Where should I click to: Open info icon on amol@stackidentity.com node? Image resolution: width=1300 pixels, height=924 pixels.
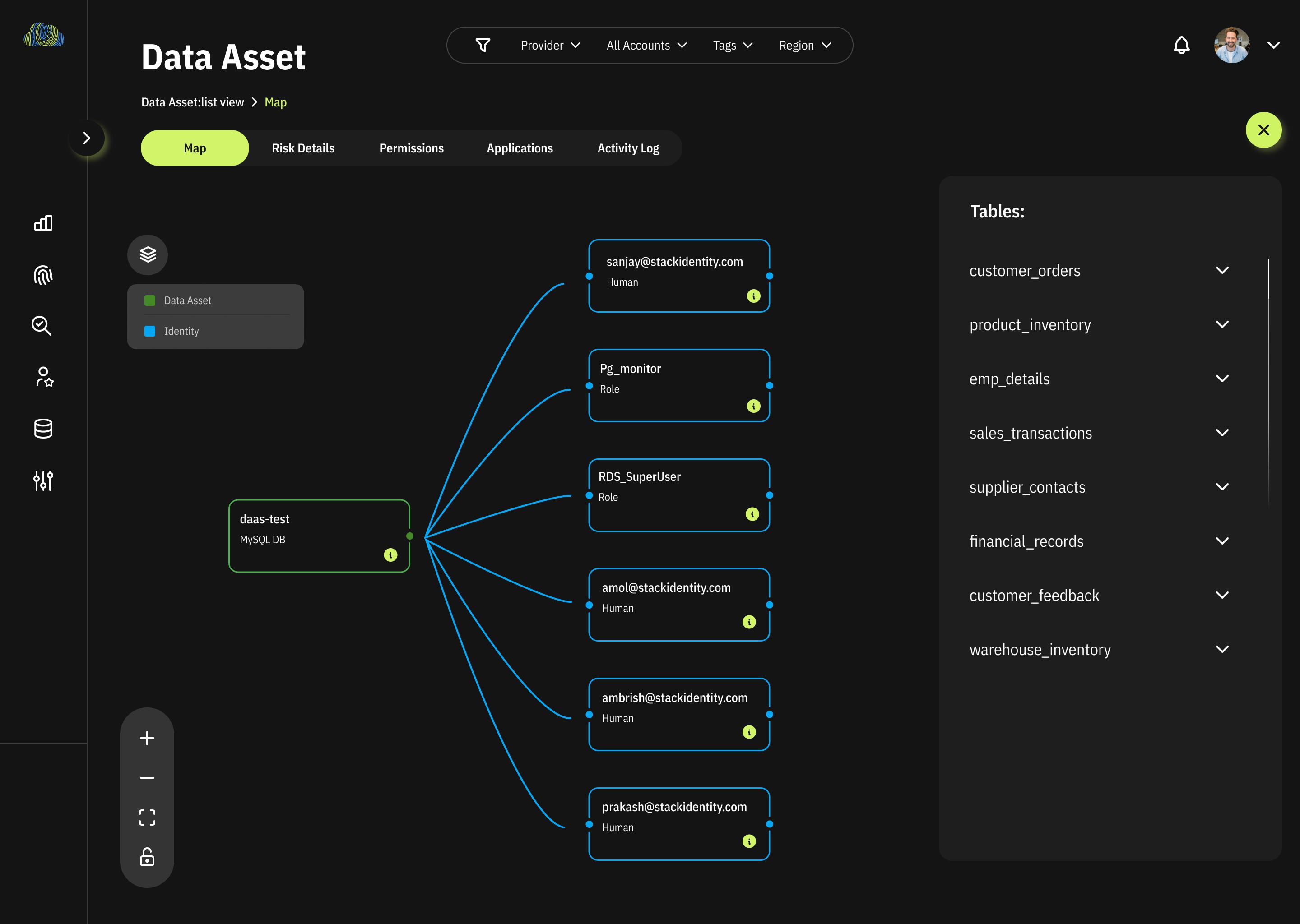click(x=749, y=622)
